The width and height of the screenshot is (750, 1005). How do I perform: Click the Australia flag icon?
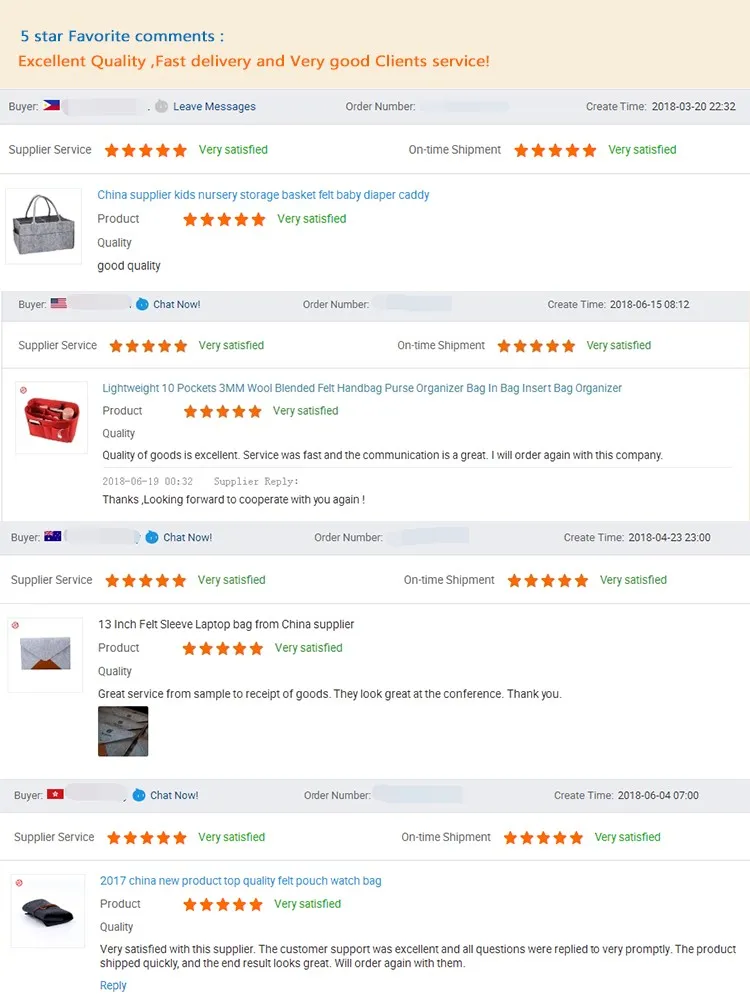[x=52, y=537]
